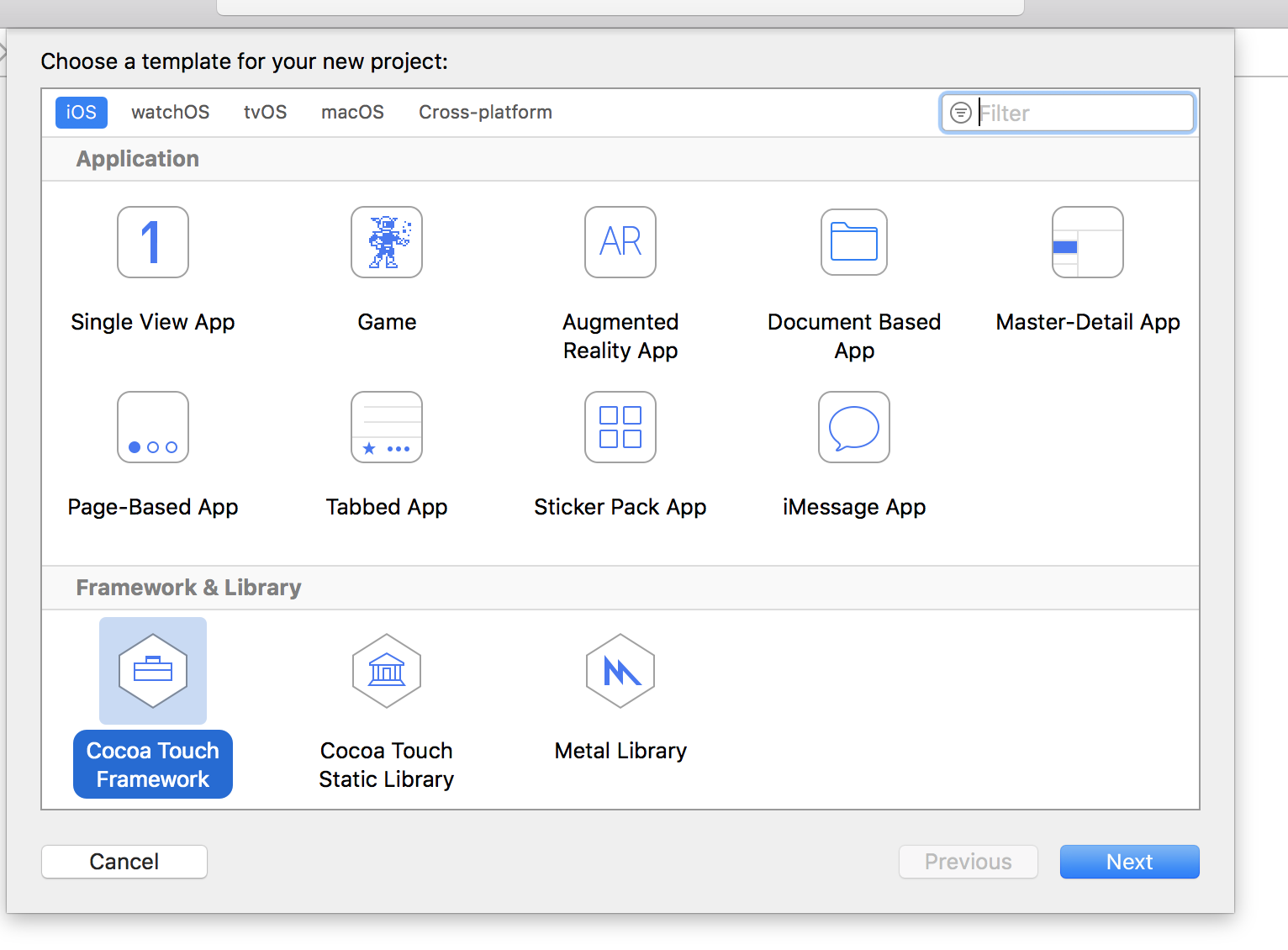This screenshot has height=950, width=1288.
Task: Select the Page-Based App dots icon
Action: point(153,427)
